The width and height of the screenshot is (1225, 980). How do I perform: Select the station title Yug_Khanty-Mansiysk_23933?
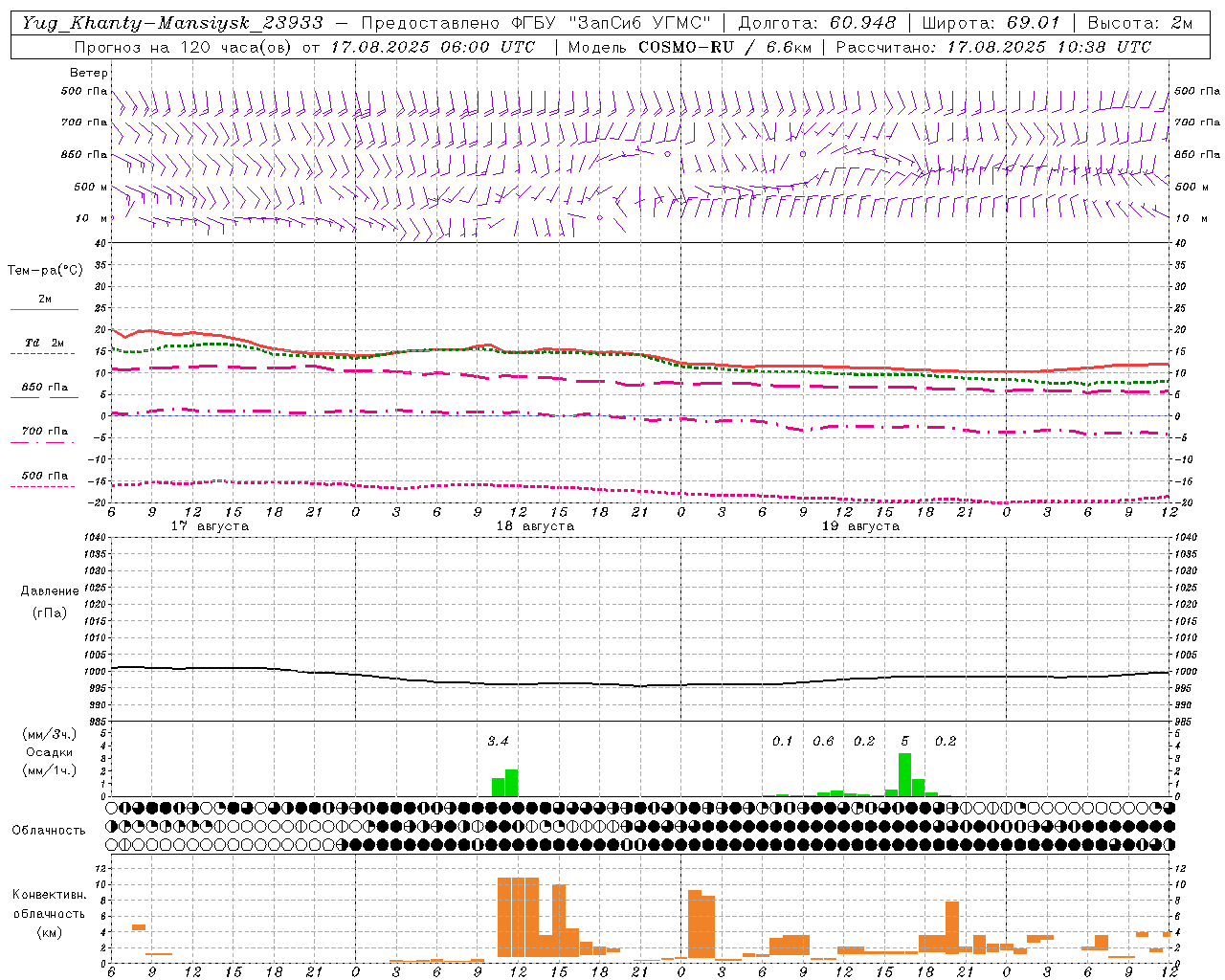(x=172, y=23)
